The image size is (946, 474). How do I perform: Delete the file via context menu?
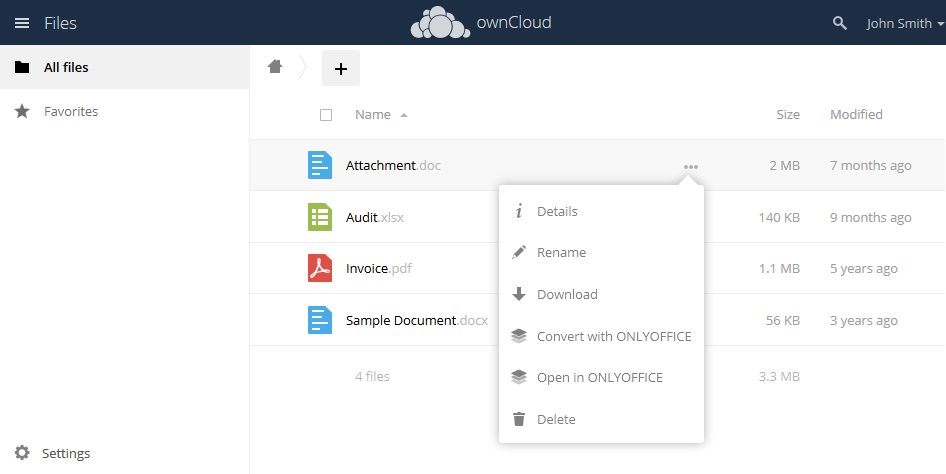point(556,419)
